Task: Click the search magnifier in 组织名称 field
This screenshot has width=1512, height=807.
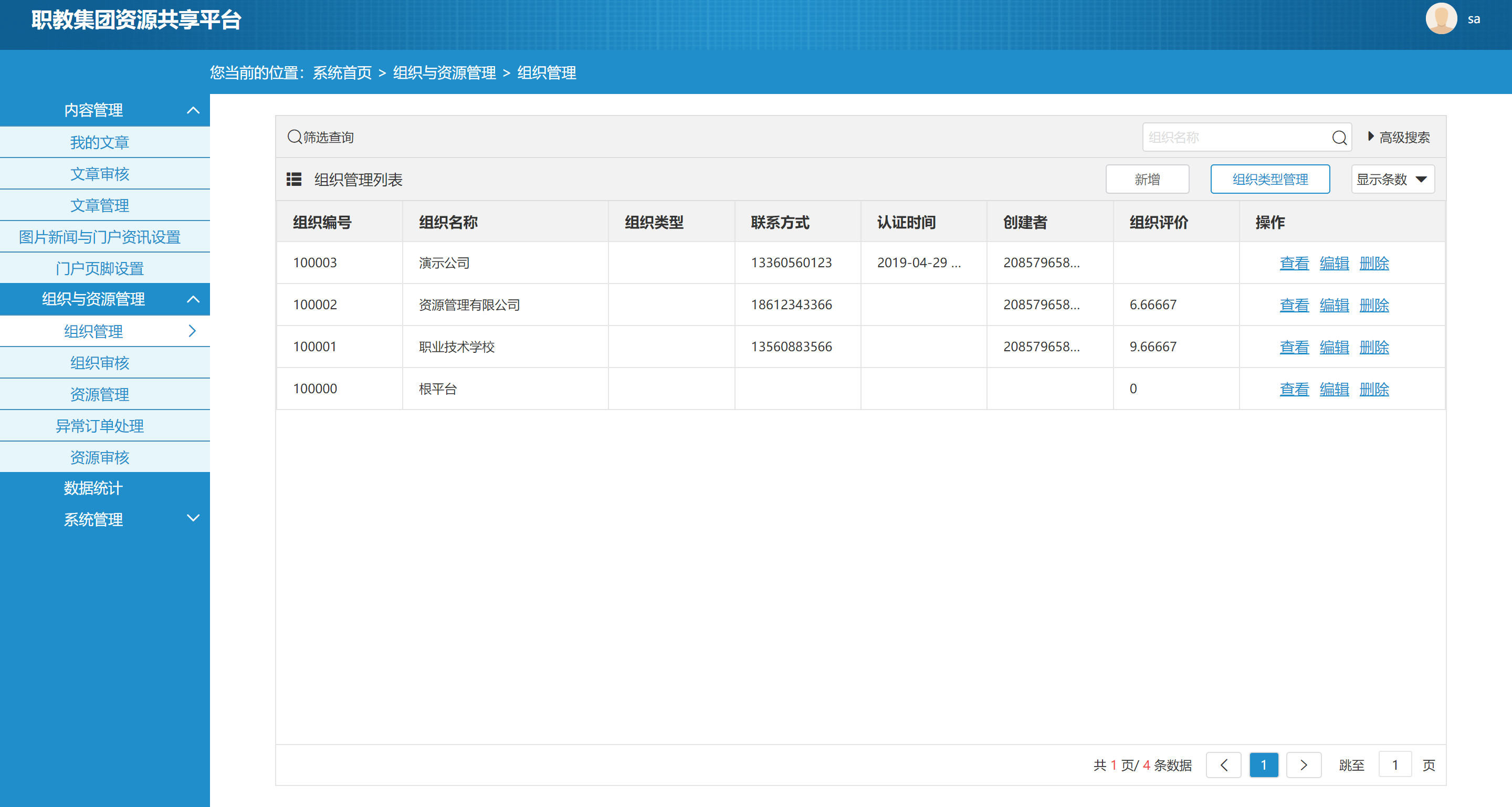Action: [x=1339, y=138]
